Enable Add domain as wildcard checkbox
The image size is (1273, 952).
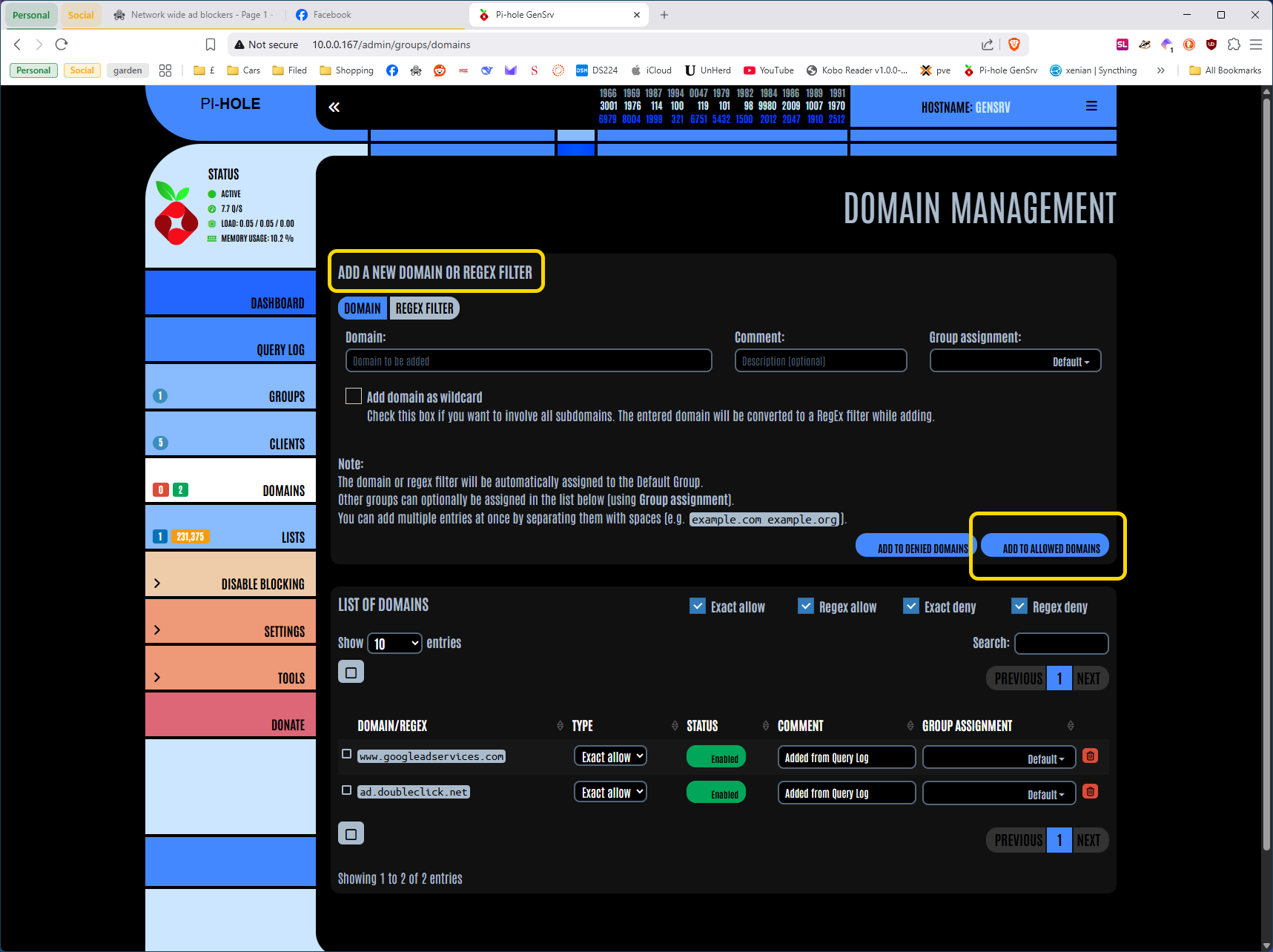coord(354,397)
